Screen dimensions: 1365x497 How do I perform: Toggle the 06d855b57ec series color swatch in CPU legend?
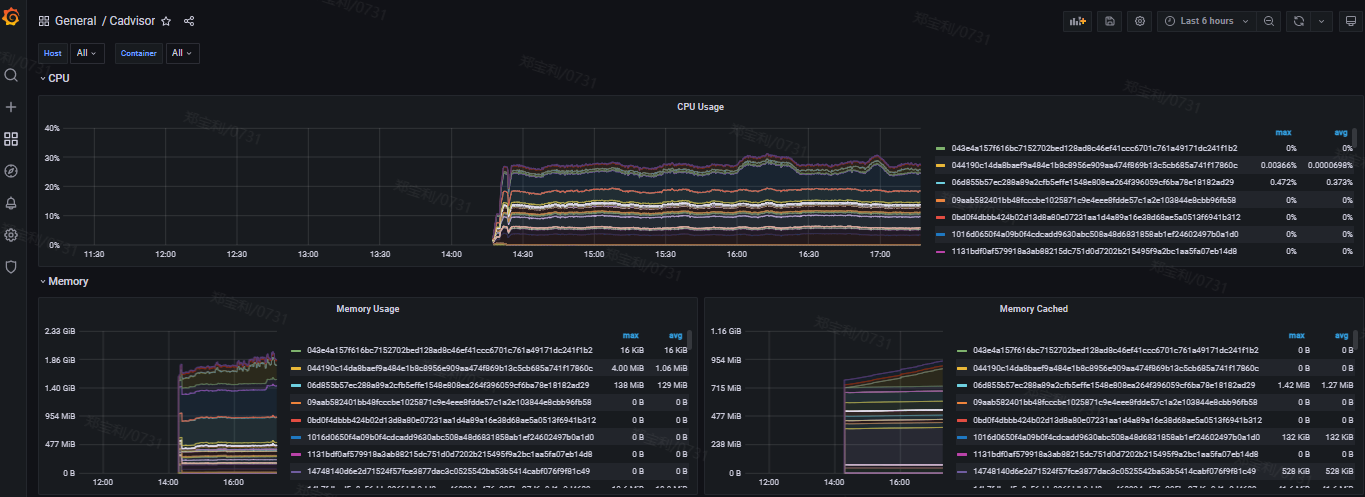[940, 182]
